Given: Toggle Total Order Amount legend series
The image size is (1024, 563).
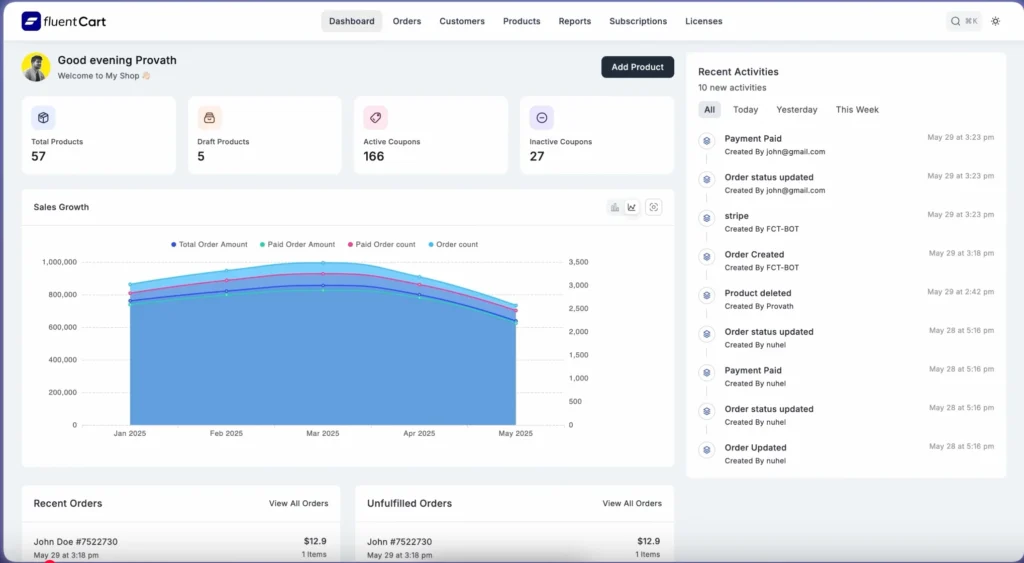Looking at the screenshot, I should coord(211,244).
